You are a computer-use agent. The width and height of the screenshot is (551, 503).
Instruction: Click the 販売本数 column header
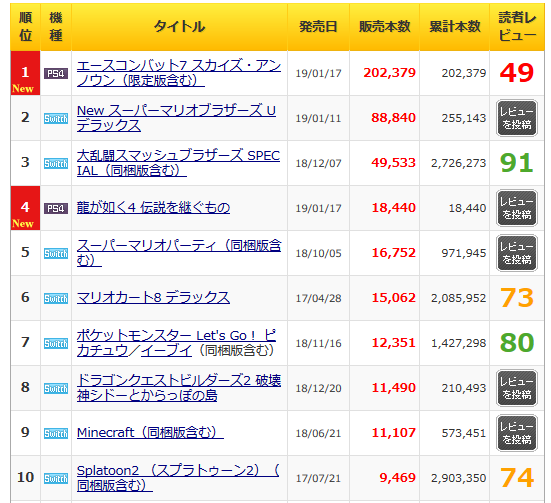point(384,27)
